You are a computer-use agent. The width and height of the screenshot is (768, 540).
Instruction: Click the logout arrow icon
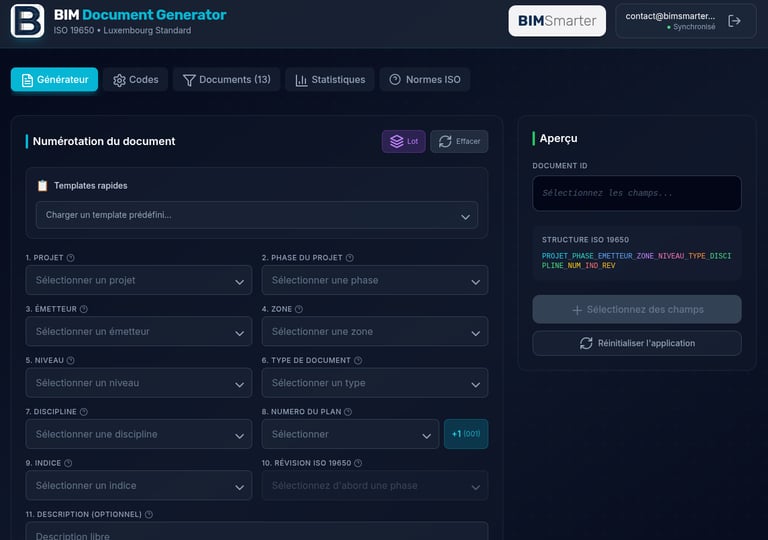click(734, 21)
